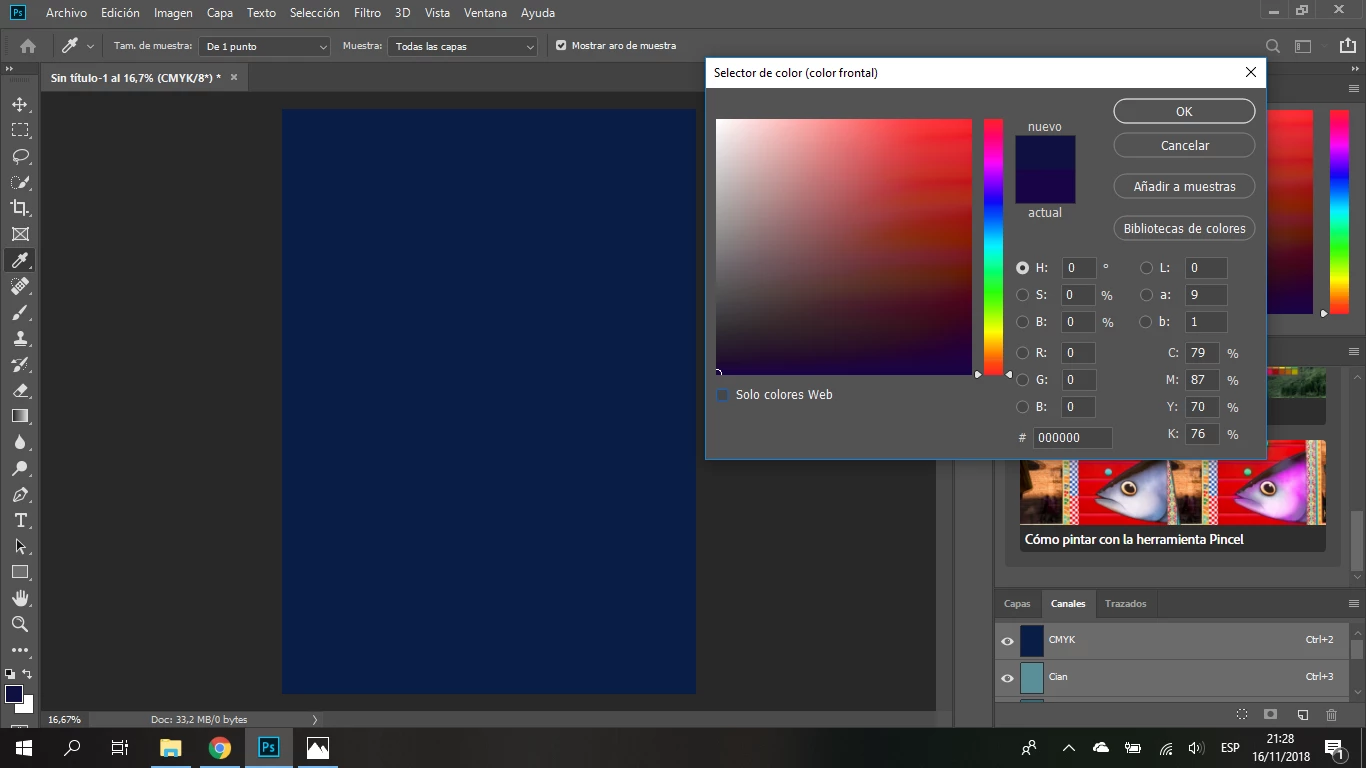
Task: Expand the toolbar double-arrow
Action: 10,69
